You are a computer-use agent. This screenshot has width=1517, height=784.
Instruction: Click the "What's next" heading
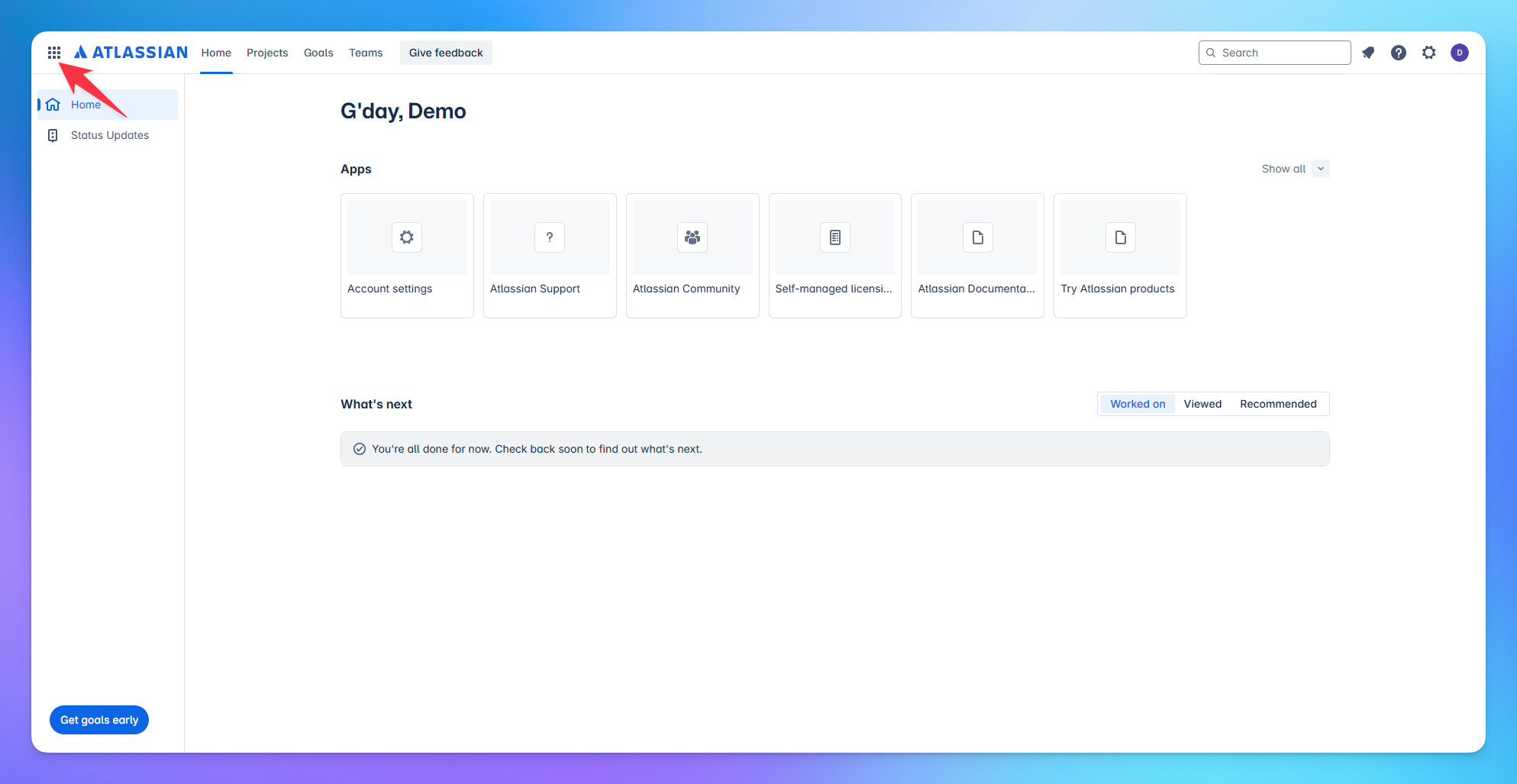coord(376,404)
